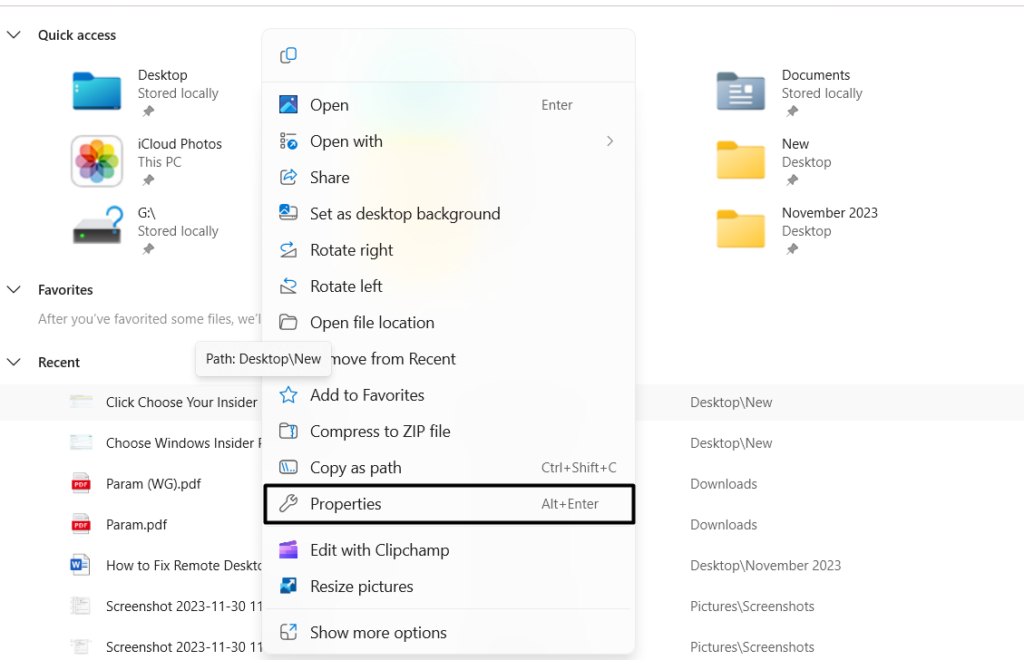1024x660 pixels.
Task: Open the iCloud Photos icon
Action: click(97, 161)
